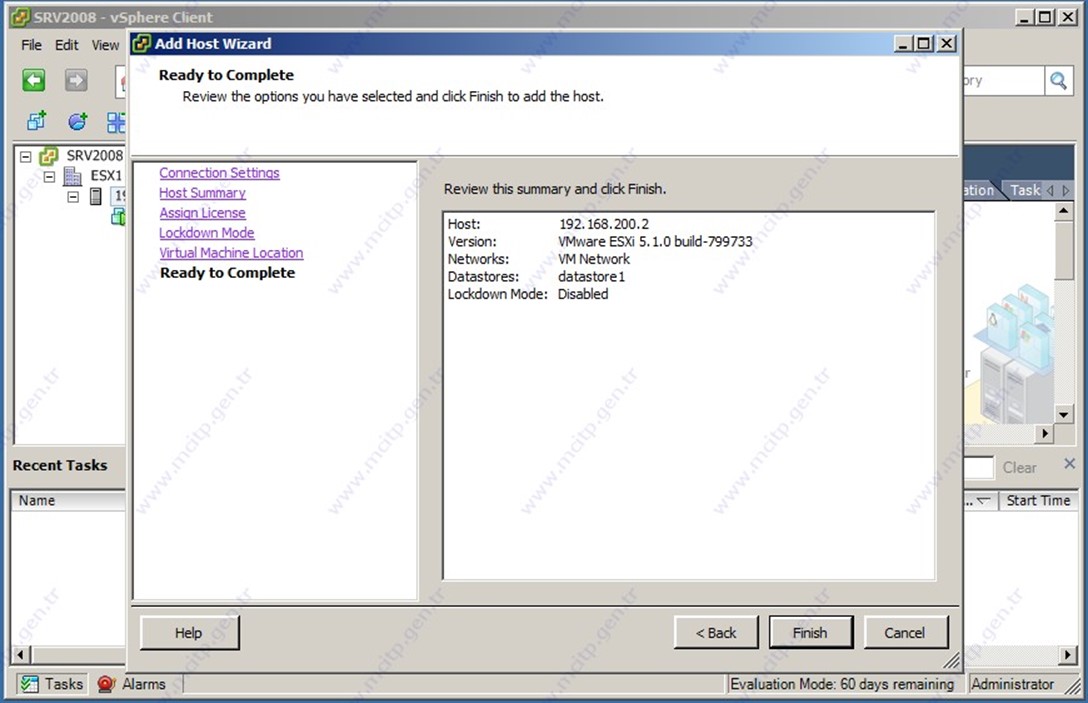
Task: Maximize the Add Host Wizard window
Action: (924, 44)
